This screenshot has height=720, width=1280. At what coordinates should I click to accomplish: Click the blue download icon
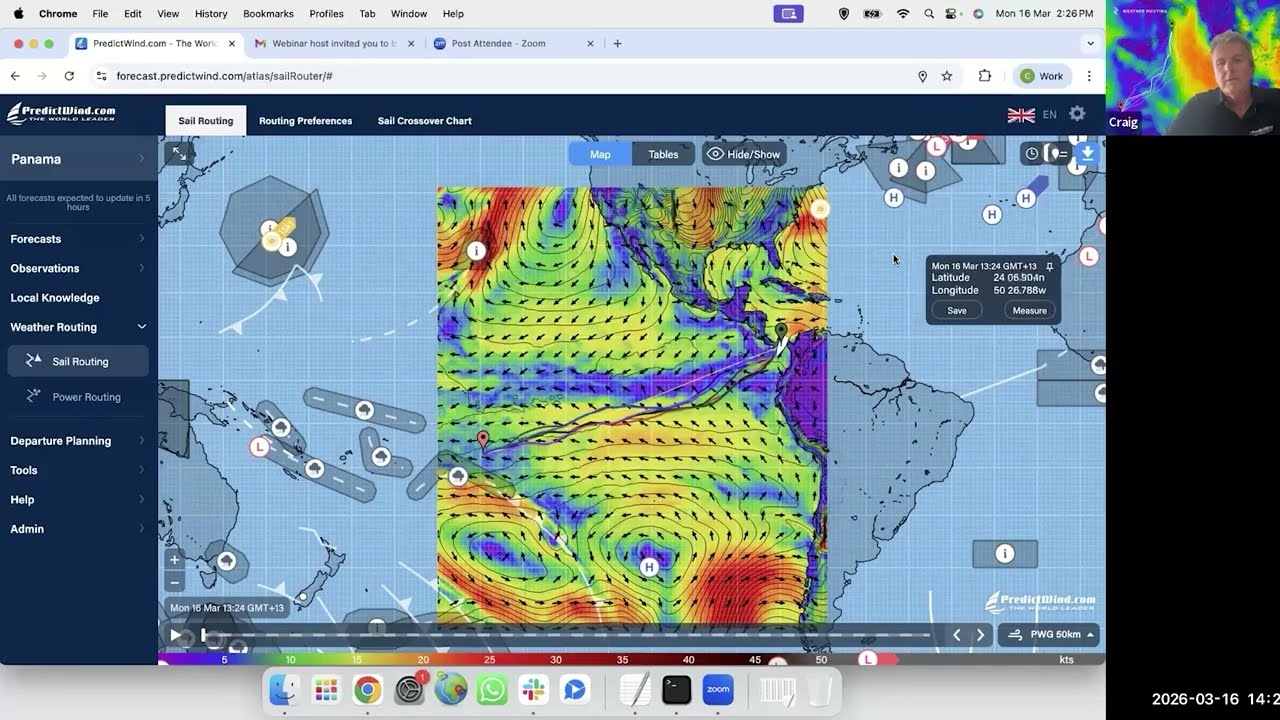tap(1086, 153)
